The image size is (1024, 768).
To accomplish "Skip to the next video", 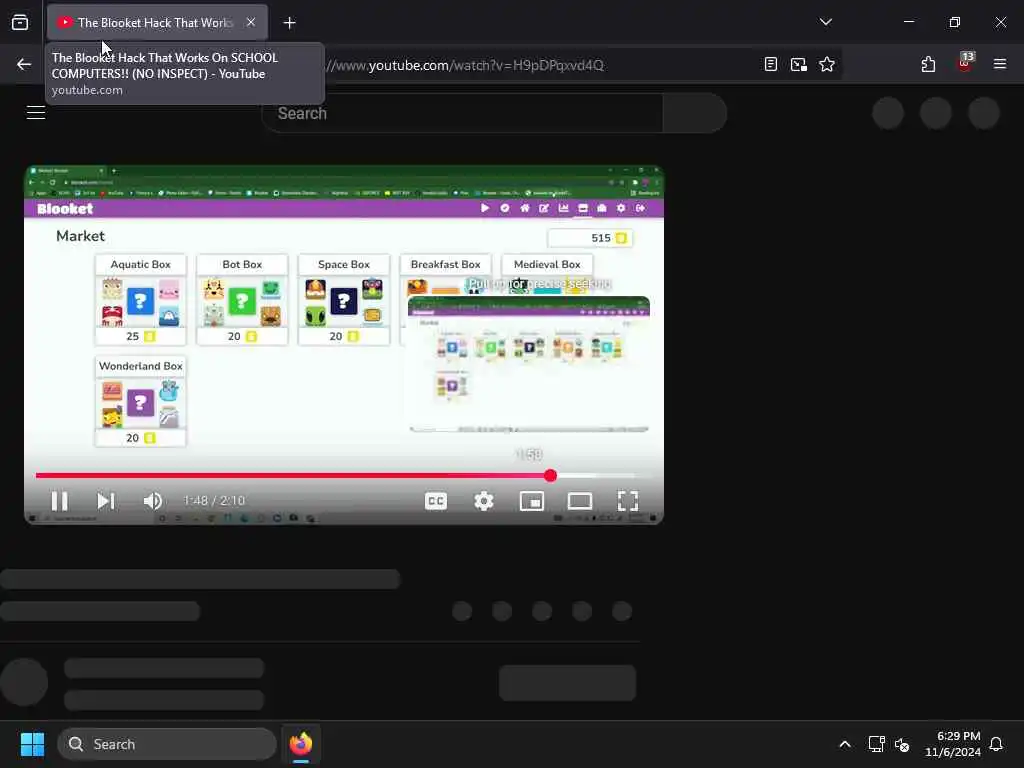I will click(106, 501).
